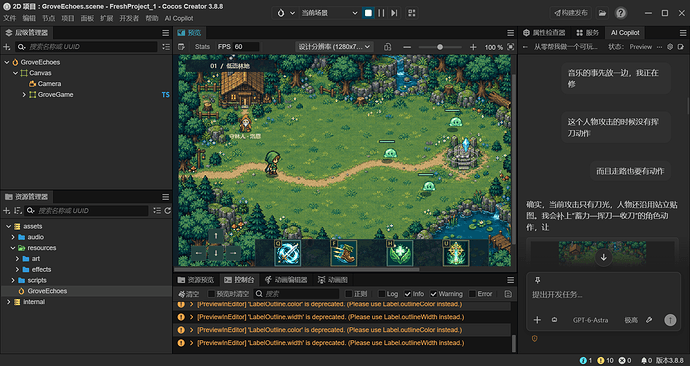Open the Copilot more options ellipsis
690x366 pixels.
[x=659, y=47]
